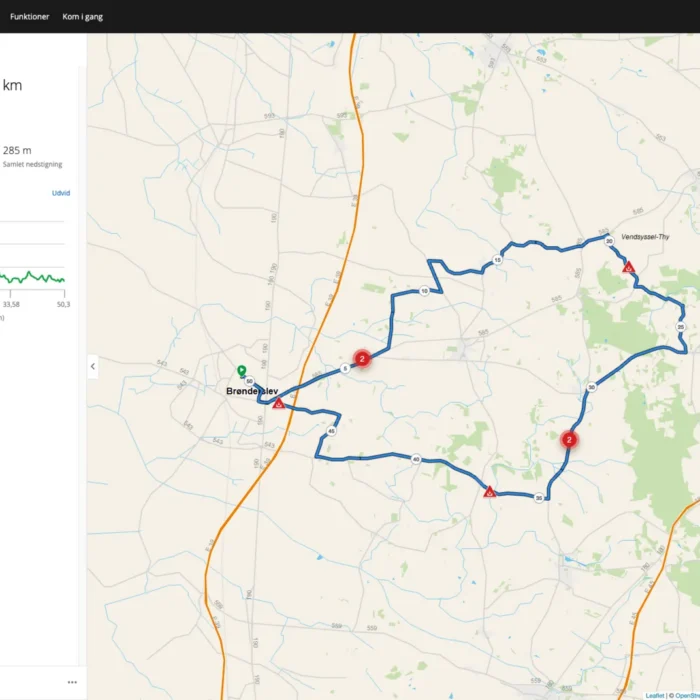Image resolution: width=700 pixels, height=700 pixels.
Task: Click the warning triangle near the 35 km marker
Action: click(x=489, y=492)
